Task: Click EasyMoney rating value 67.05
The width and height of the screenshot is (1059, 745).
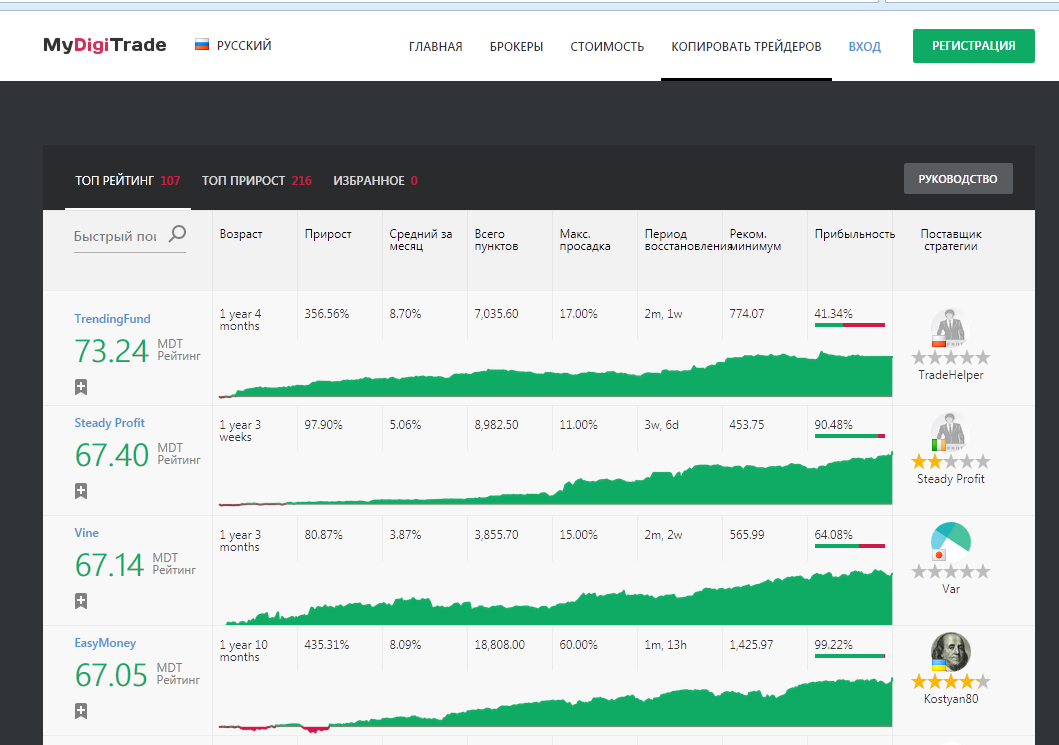Action: point(111,675)
